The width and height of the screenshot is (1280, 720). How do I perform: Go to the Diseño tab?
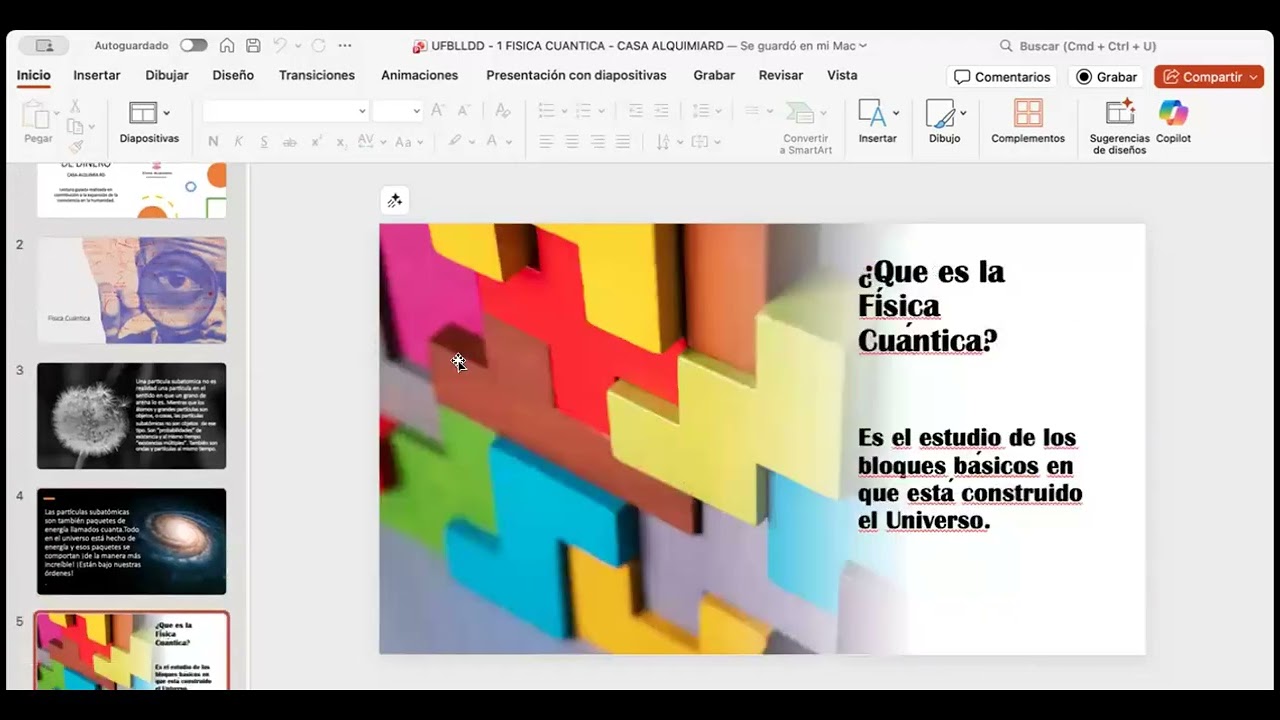(233, 75)
